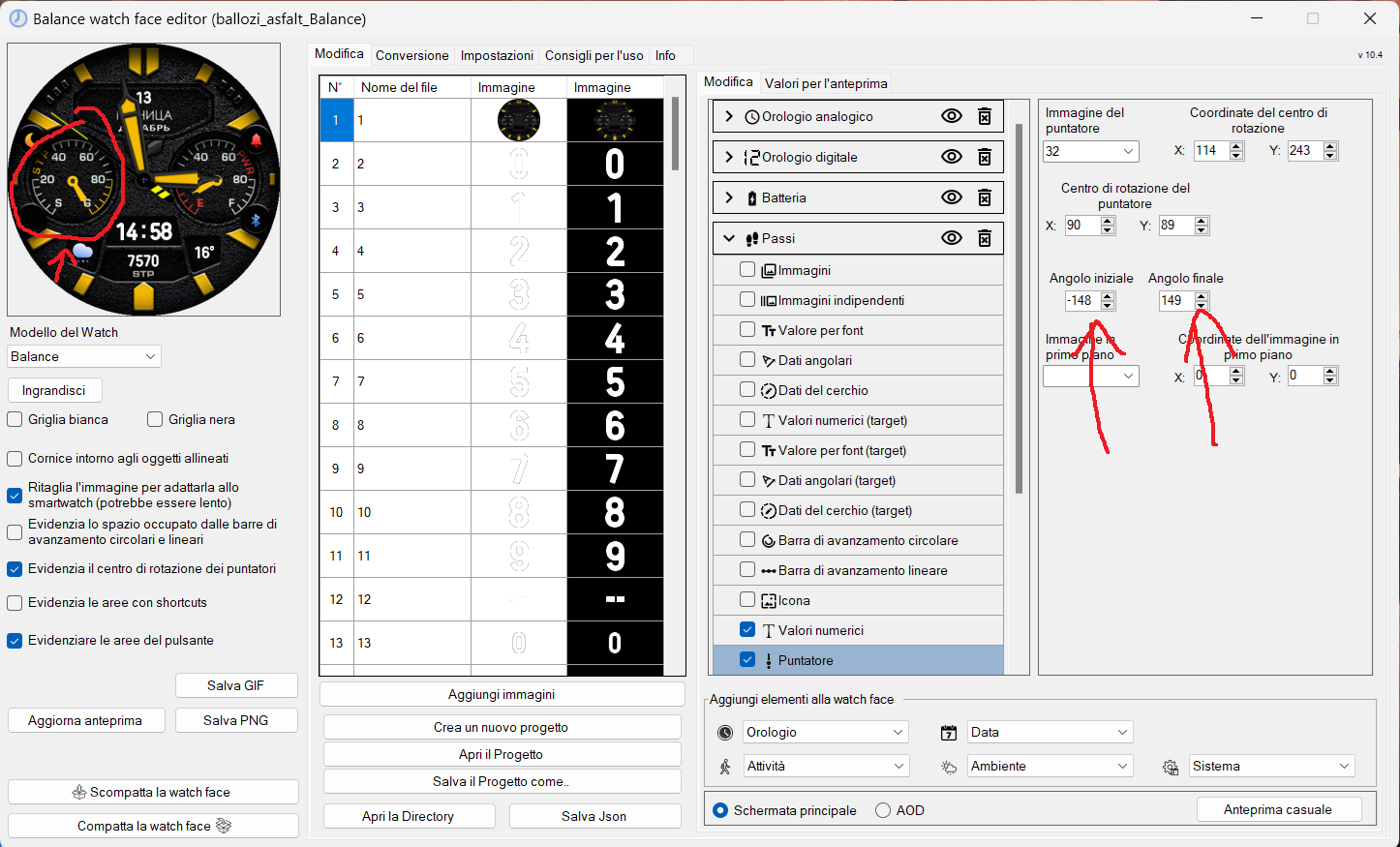Toggle visibility eye of Orologio digitale

click(x=952, y=157)
